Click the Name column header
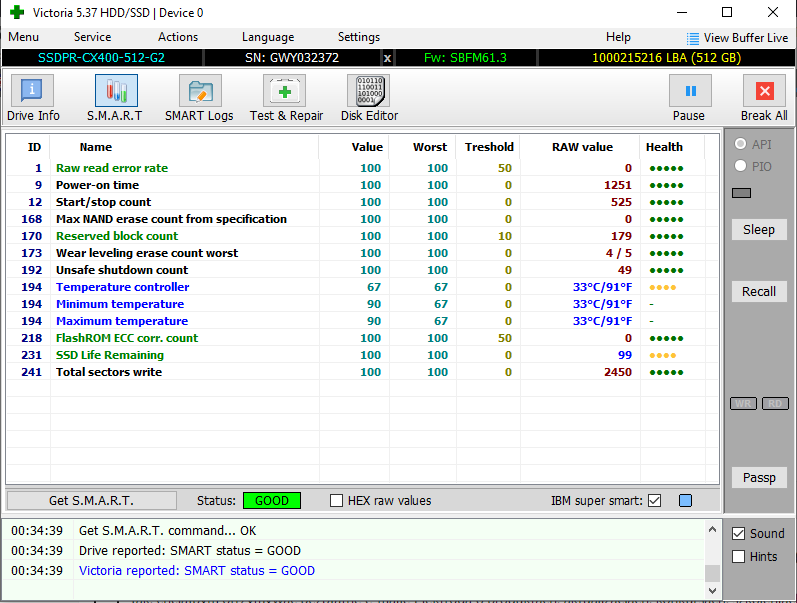 96,147
